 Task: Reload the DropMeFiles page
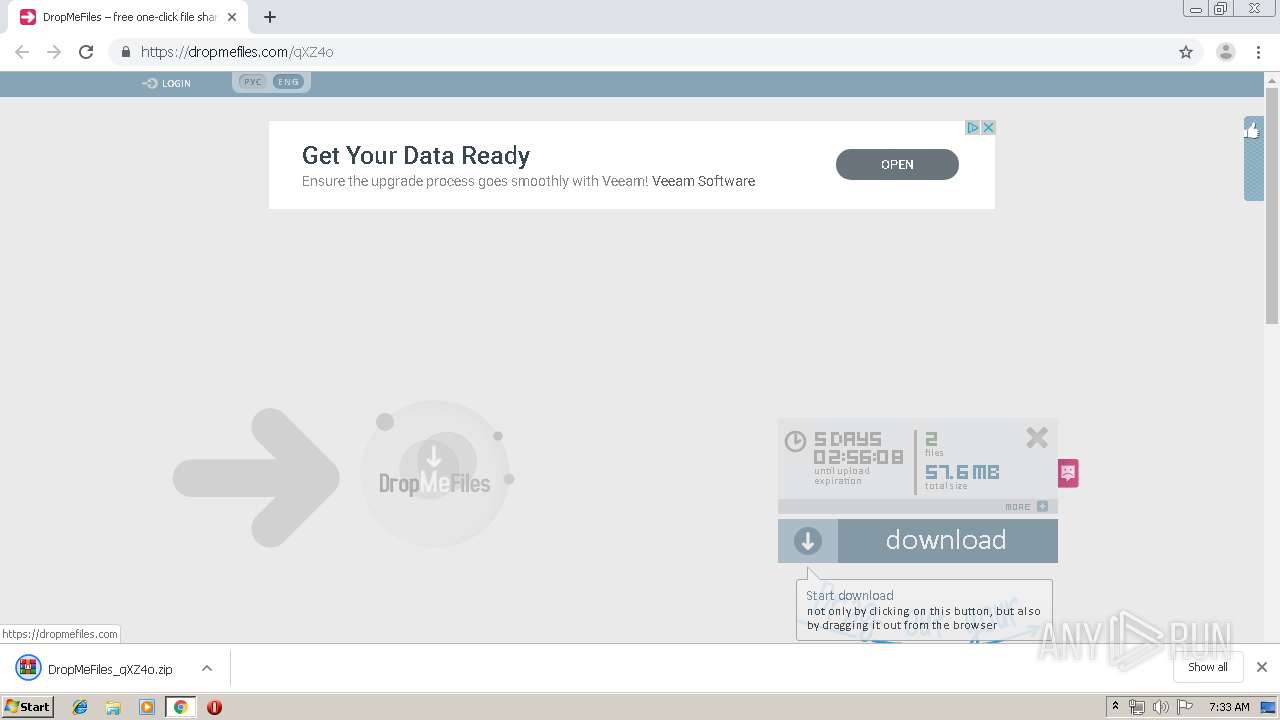coord(86,52)
